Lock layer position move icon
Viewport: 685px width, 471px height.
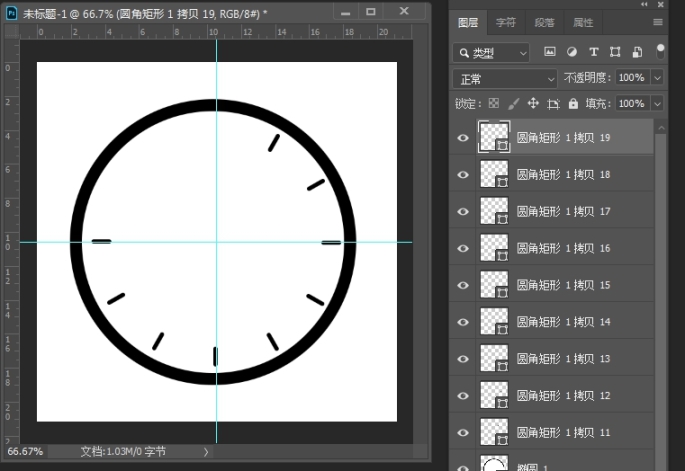pyautogui.click(x=533, y=103)
